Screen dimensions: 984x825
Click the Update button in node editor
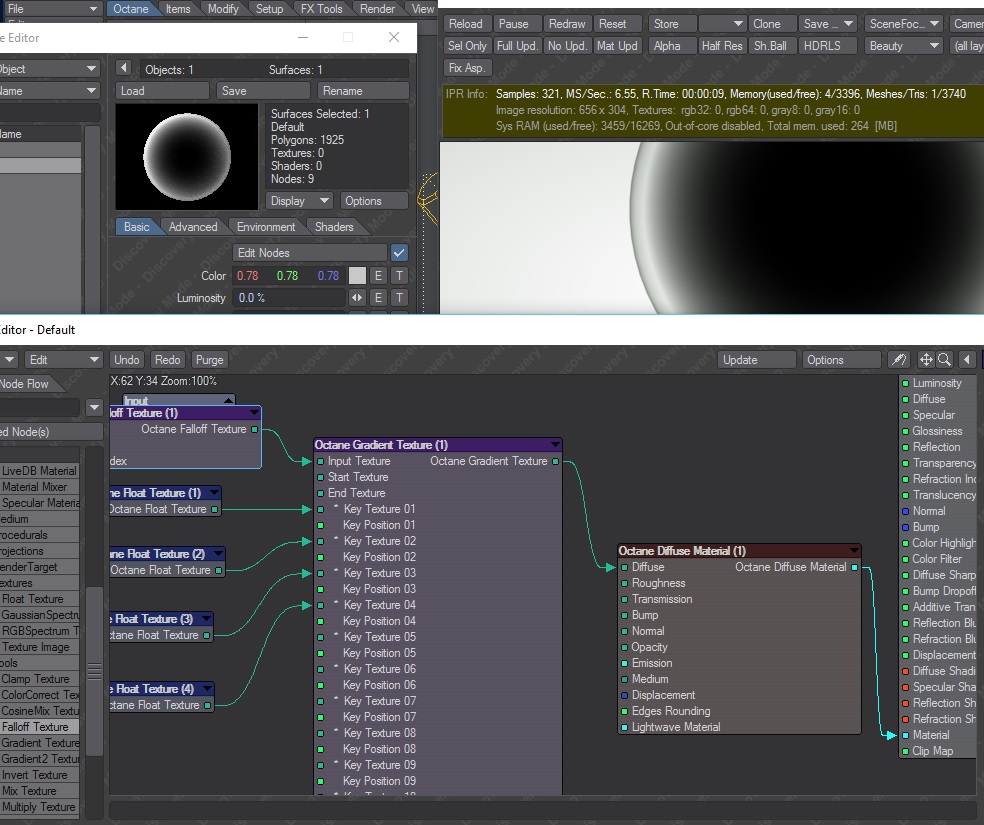point(757,360)
